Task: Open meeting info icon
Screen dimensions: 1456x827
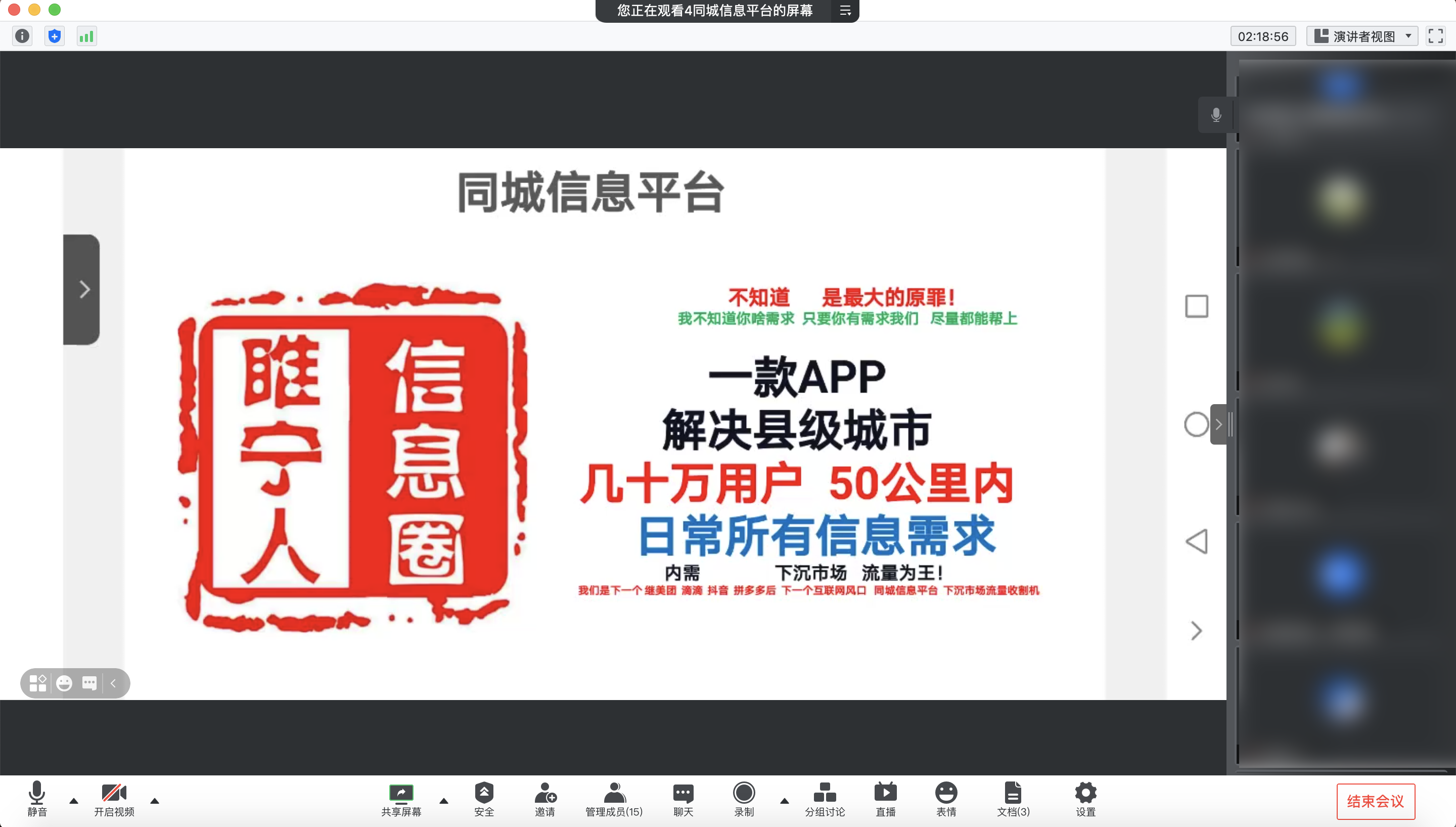Action: 22,36
